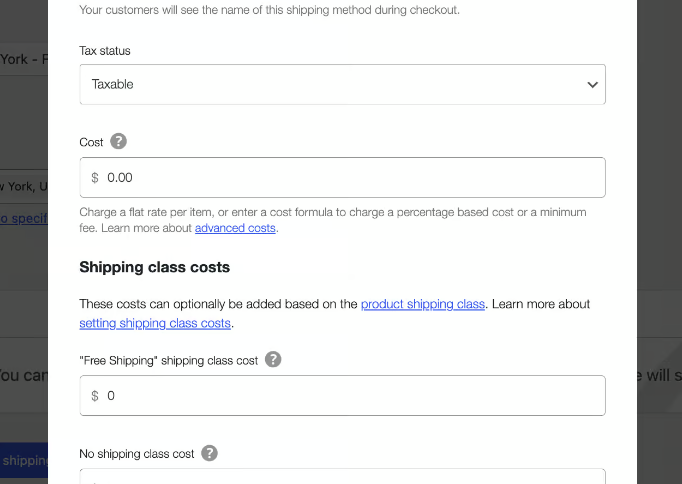Open the "setting shipping class costs" link

click(x=155, y=323)
